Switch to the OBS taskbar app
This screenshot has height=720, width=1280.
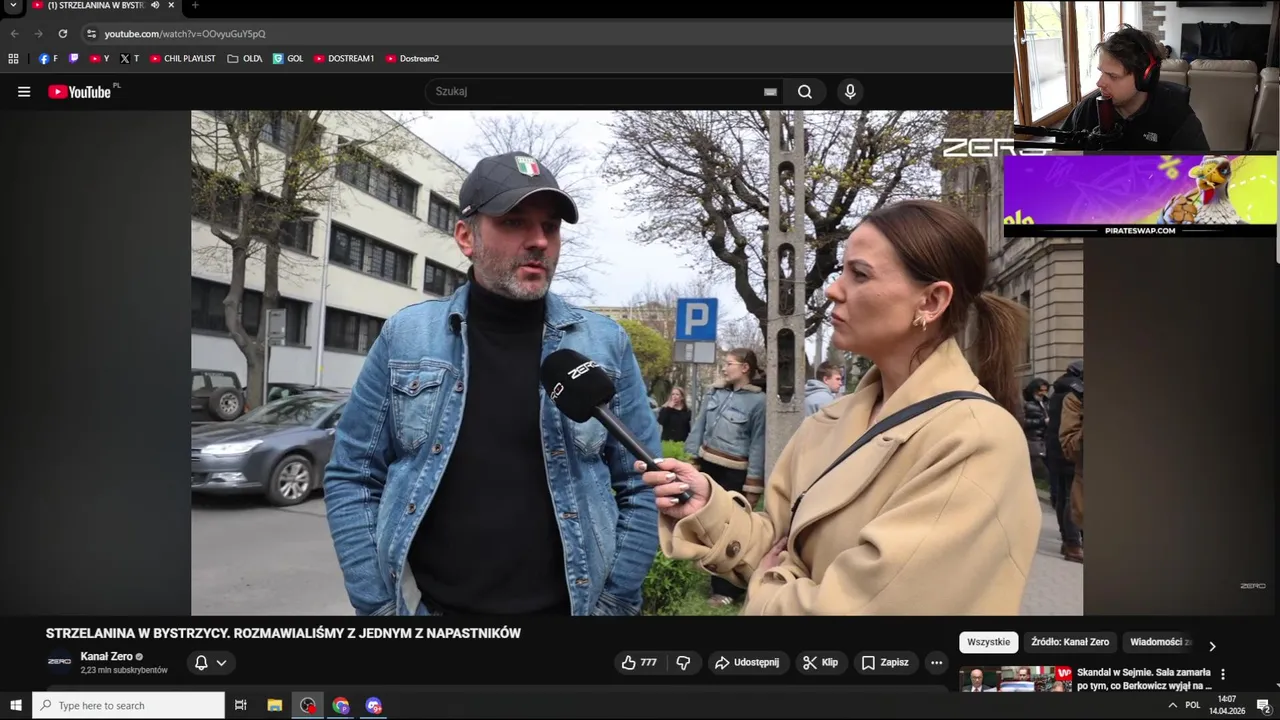coord(307,705)
